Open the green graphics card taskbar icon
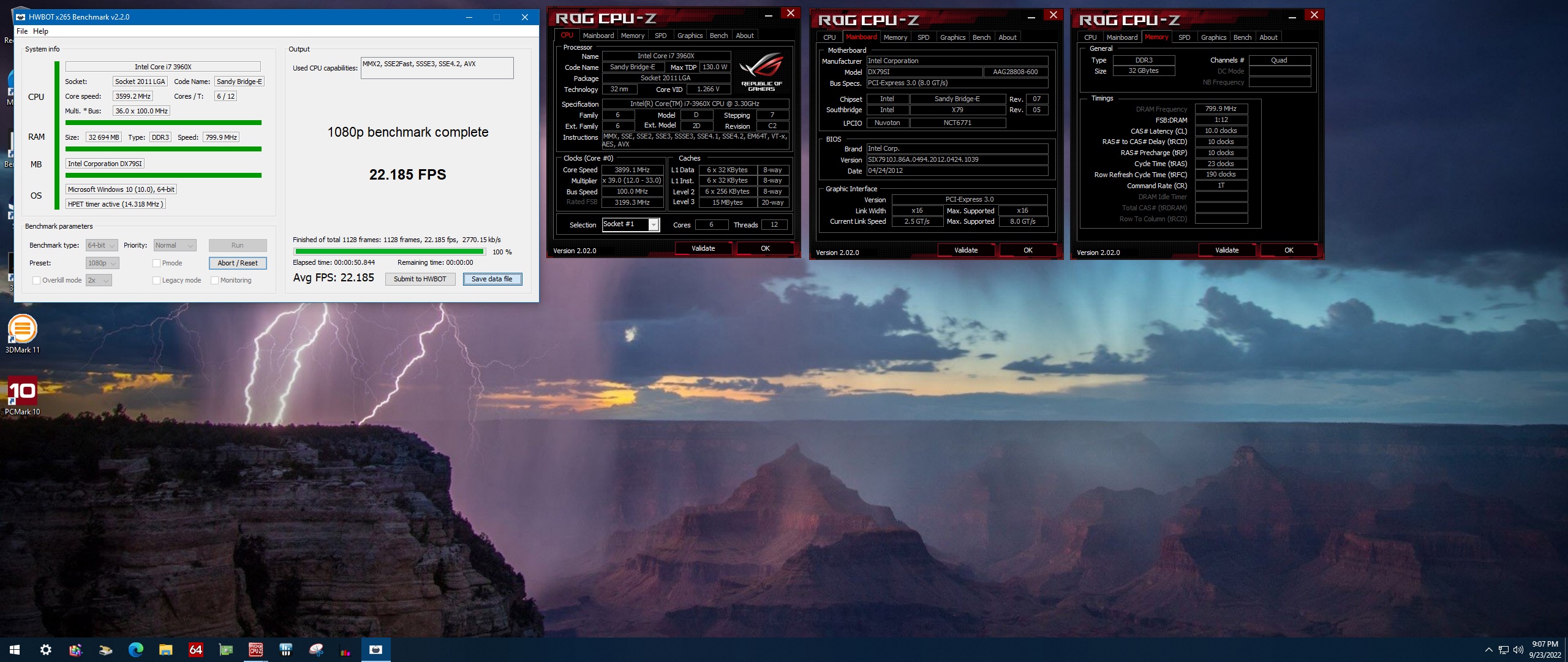This screenshot has width=1568, height=662. point(225,650)
